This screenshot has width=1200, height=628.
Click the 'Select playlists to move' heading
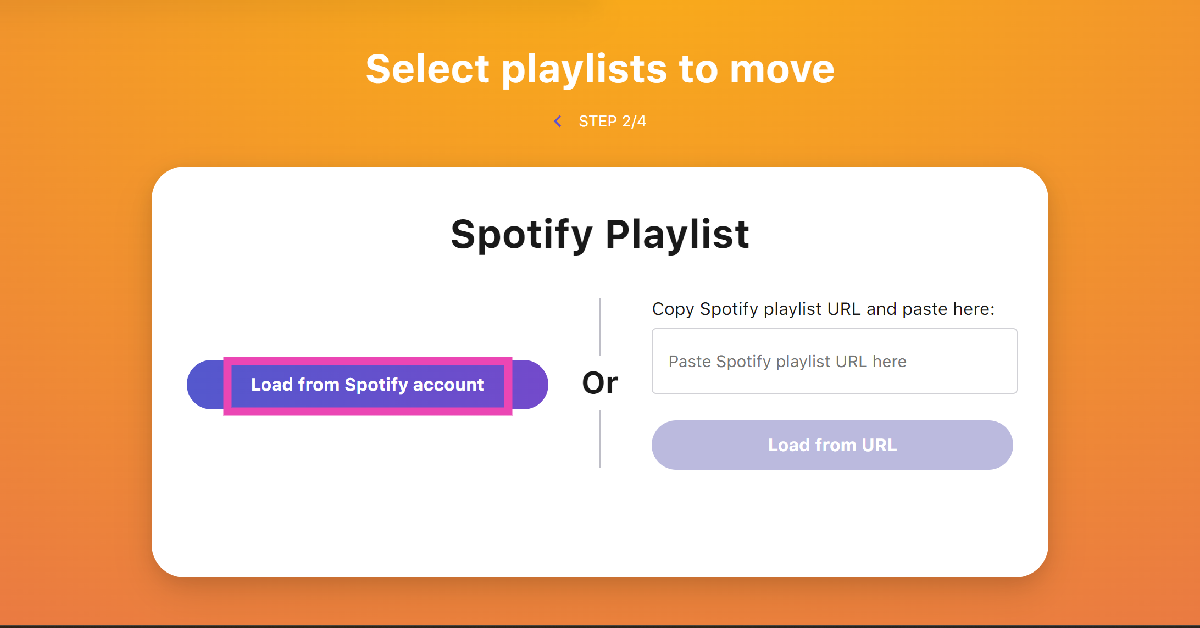pos(600,68)
